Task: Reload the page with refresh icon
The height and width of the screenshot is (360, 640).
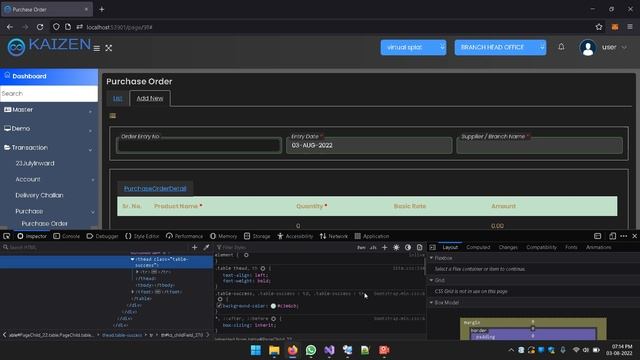Action: [x=40, y=27]
